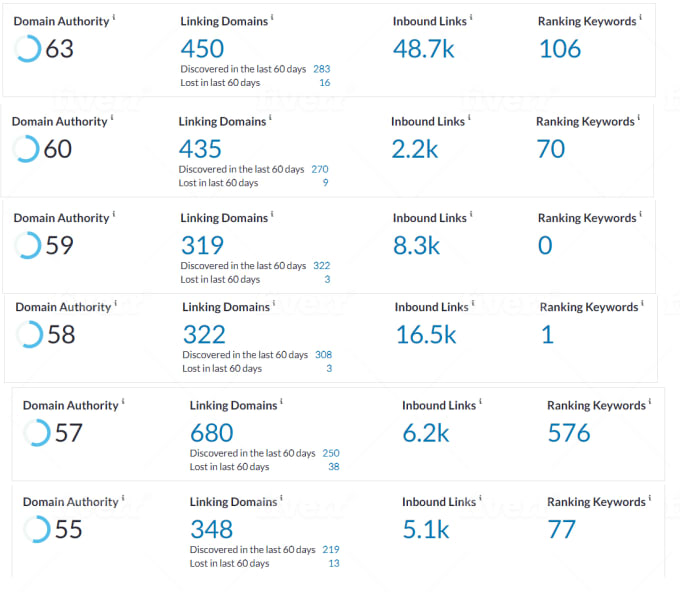The image size is (680, 592).
Task: Click info icon next to Linking Domains 348
Action: pos(281,499)
